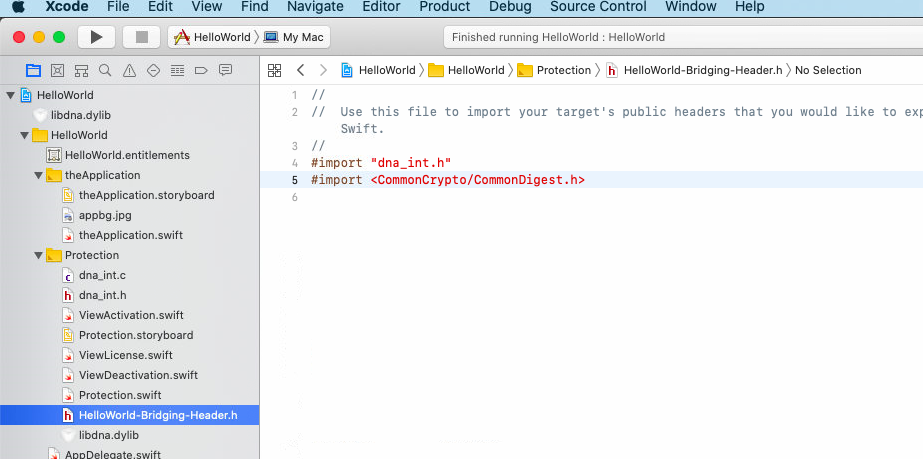The width and height of the screenshot is (923, 459).
Task: Click line number 5 gutter
Action: click(296, 180)
